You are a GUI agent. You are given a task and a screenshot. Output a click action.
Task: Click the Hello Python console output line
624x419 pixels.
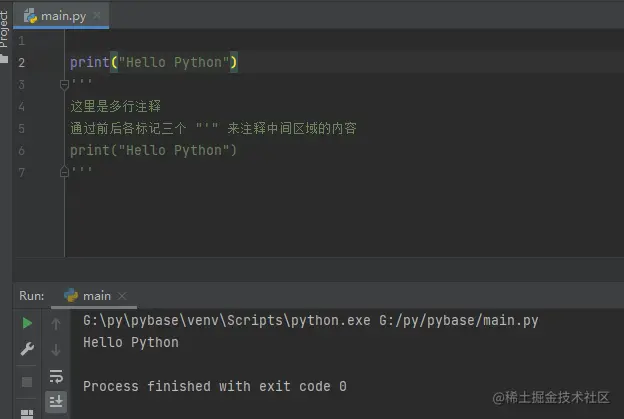pos(131,343)
